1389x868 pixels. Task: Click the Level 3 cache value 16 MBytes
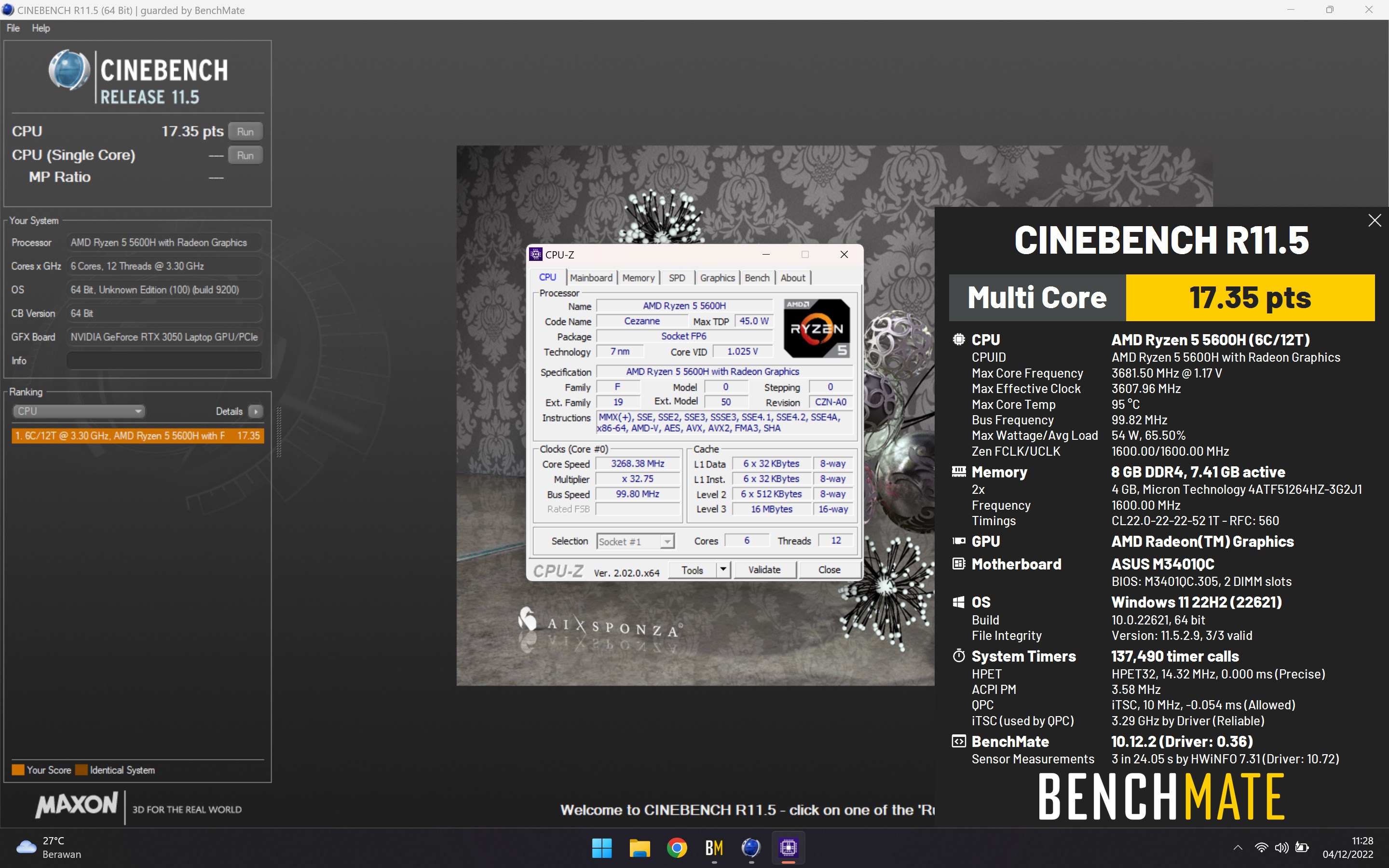point(771,509)
